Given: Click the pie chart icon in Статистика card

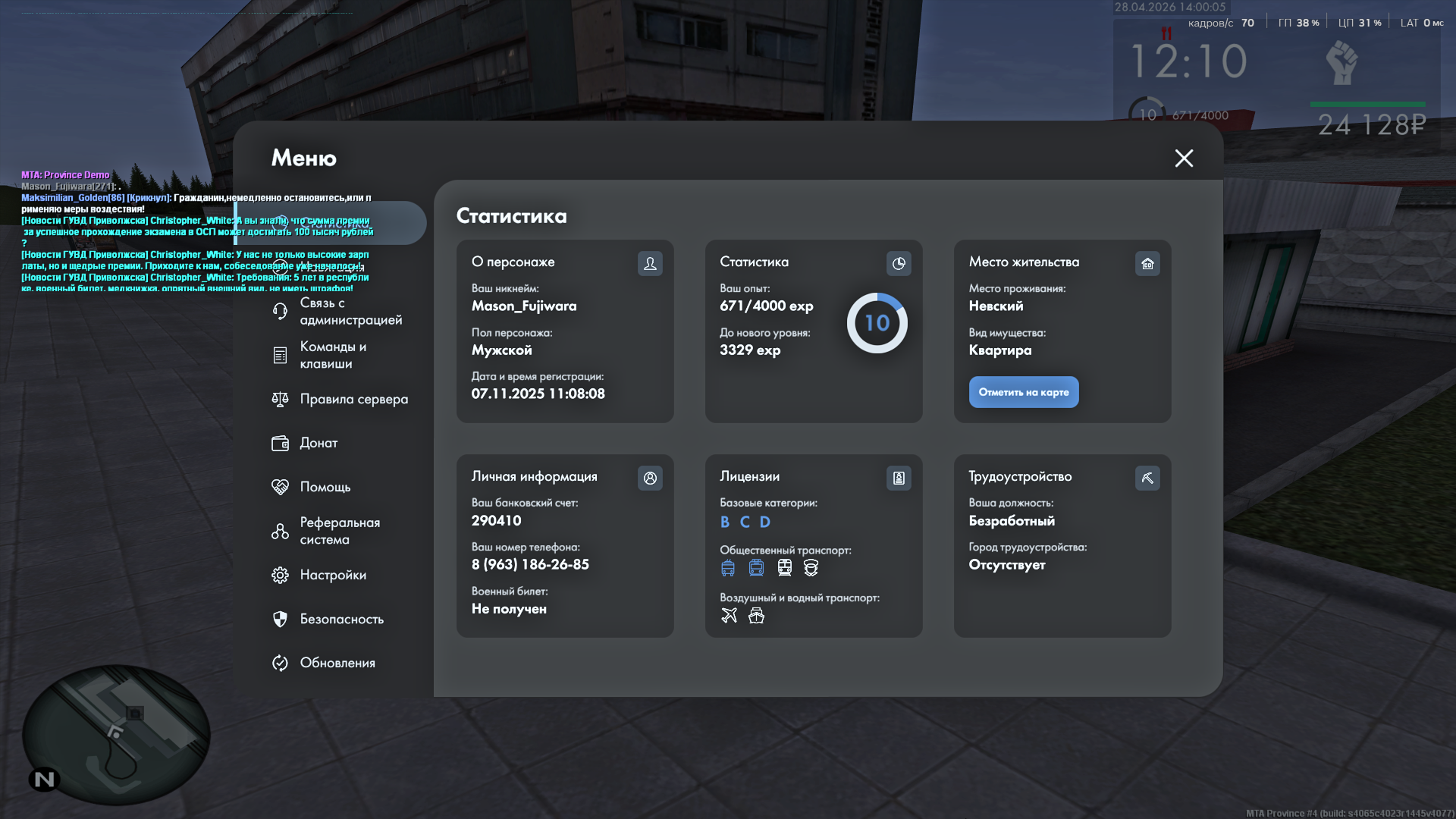Looking at the screenshot, I should pyautogui.click(x=899, y=263).
